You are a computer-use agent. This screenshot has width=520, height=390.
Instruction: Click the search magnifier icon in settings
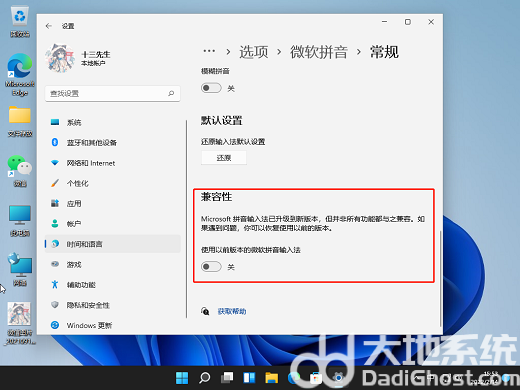171,94
